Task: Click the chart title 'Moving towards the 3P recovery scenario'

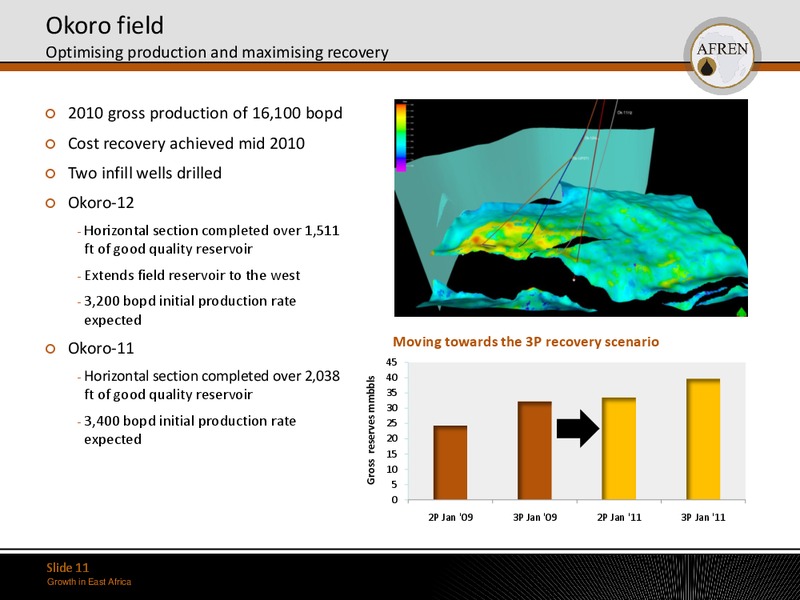Action: pyautogui.click(x=526, y=341)
